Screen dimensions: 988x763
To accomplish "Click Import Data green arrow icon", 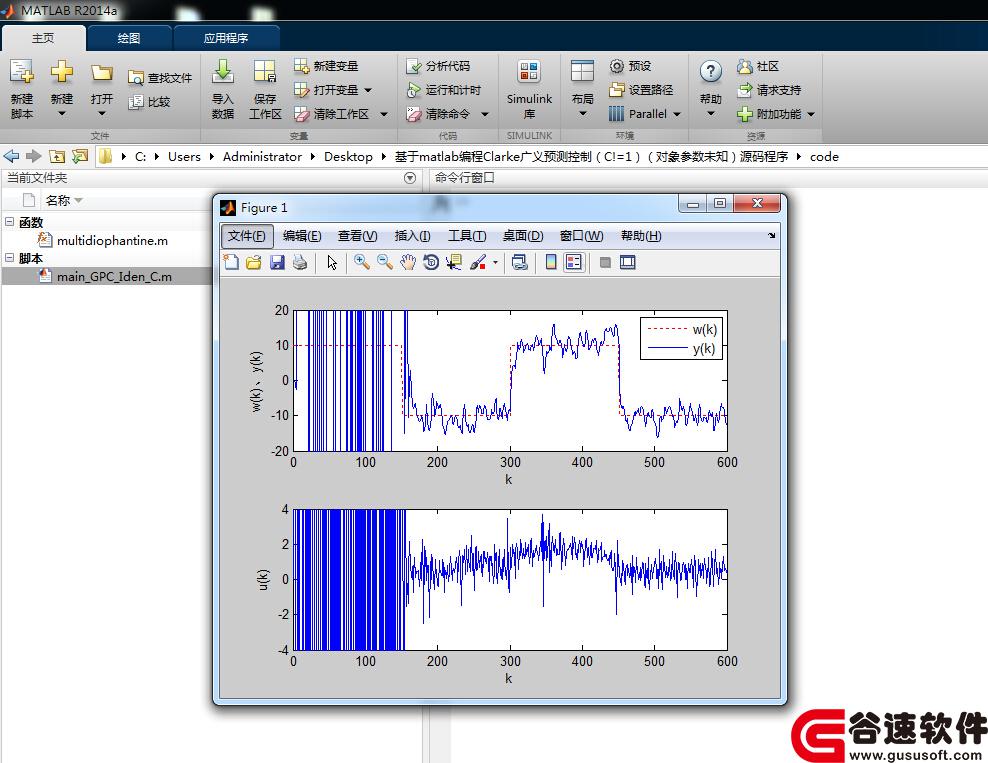I will 222,72.
